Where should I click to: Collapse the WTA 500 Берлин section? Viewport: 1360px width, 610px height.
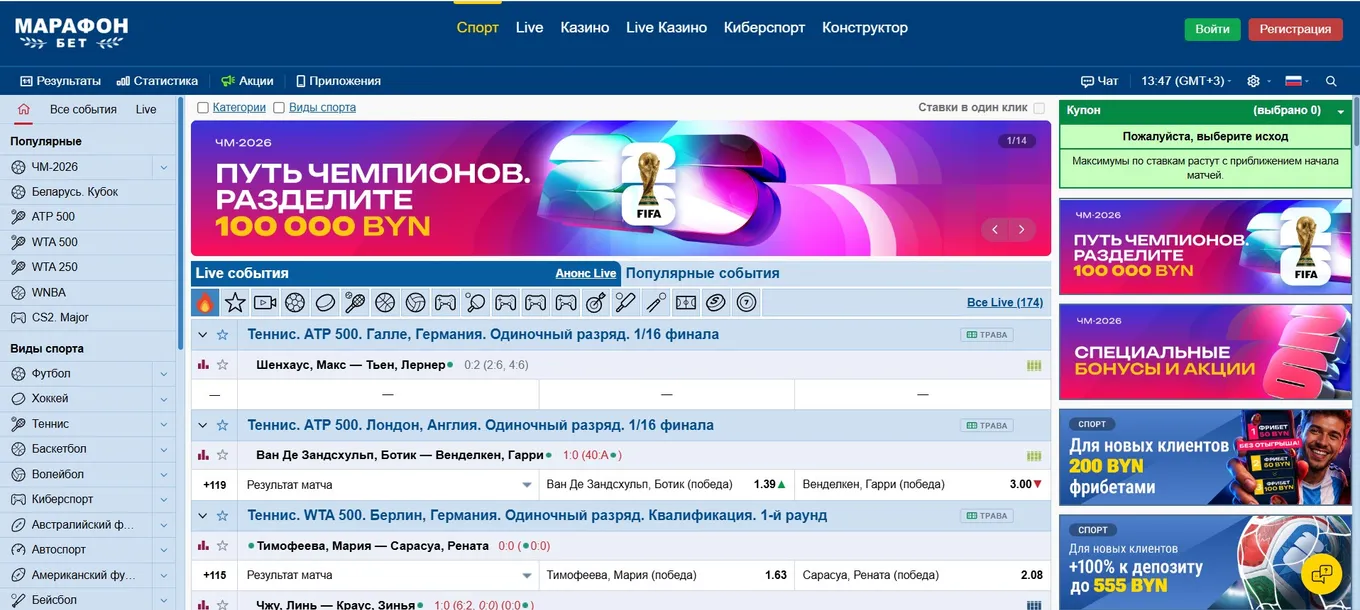point(203,516)
